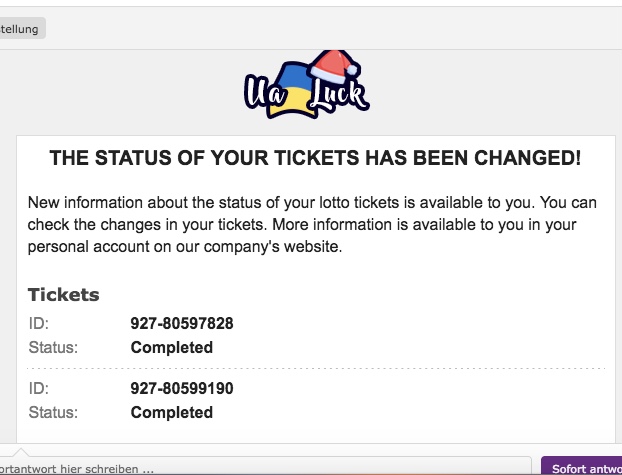Click the purple 'Sofort antworten' button

pyautogui.click(x=582, y=466)
